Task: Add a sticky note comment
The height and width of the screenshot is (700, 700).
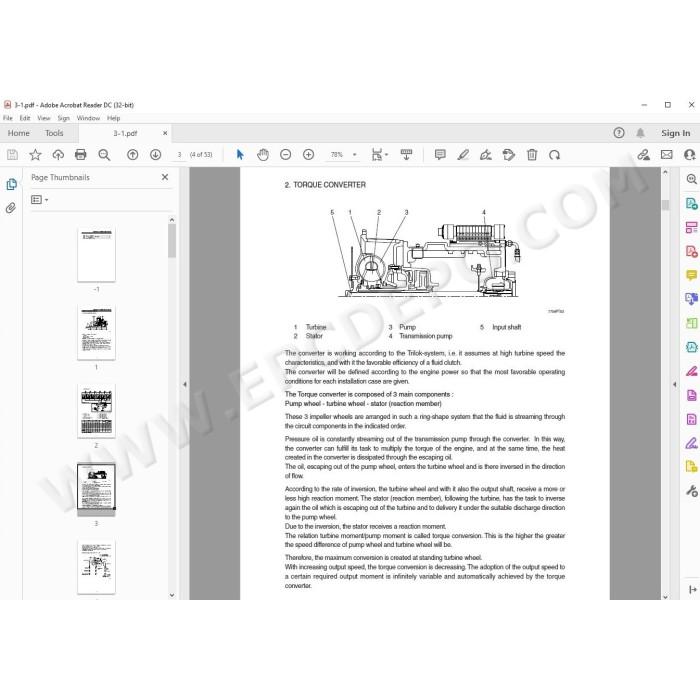Action: pyautogui.click(x=440, y=155)
